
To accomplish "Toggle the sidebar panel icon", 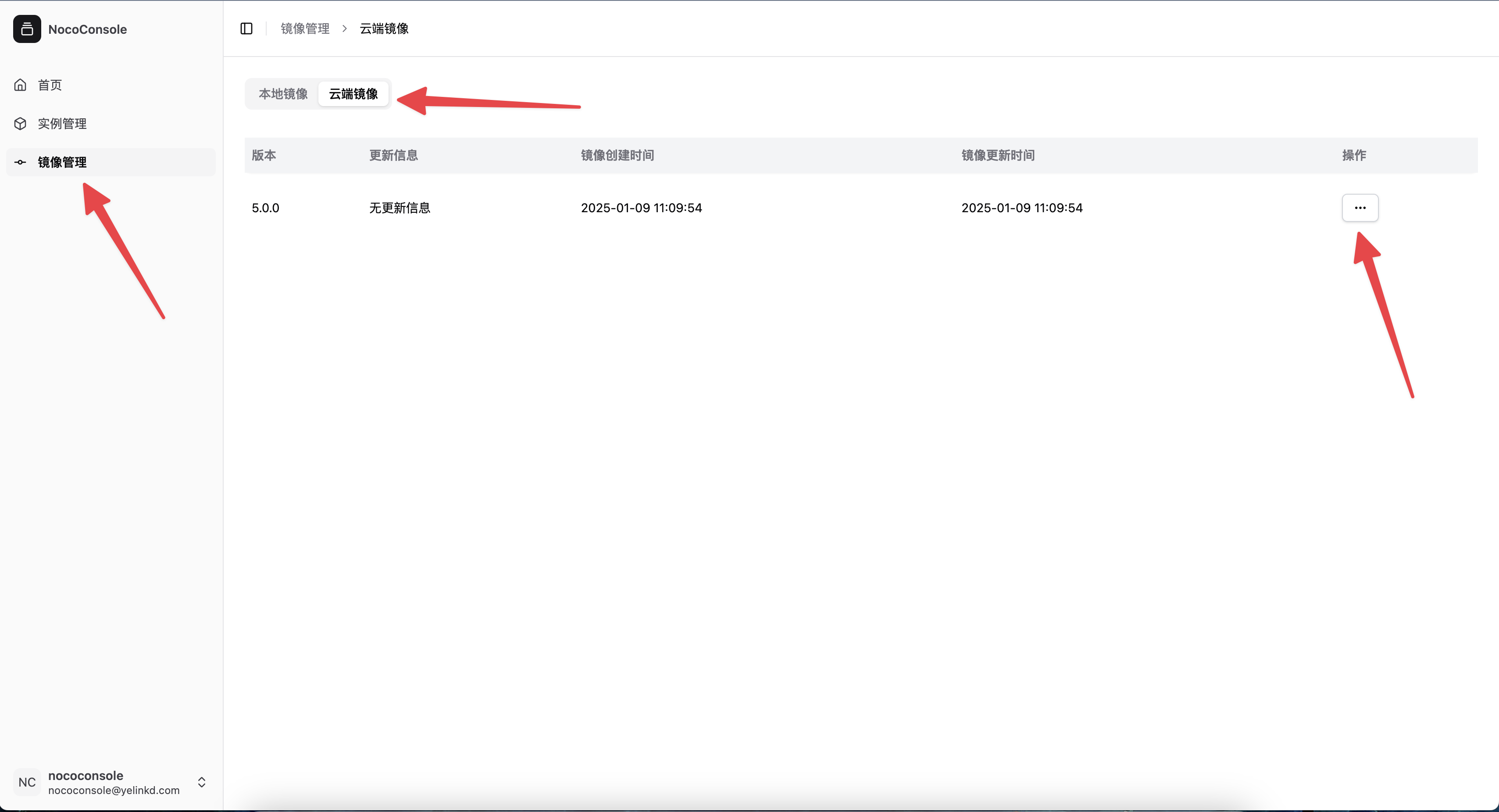I will tap(246, 28).
